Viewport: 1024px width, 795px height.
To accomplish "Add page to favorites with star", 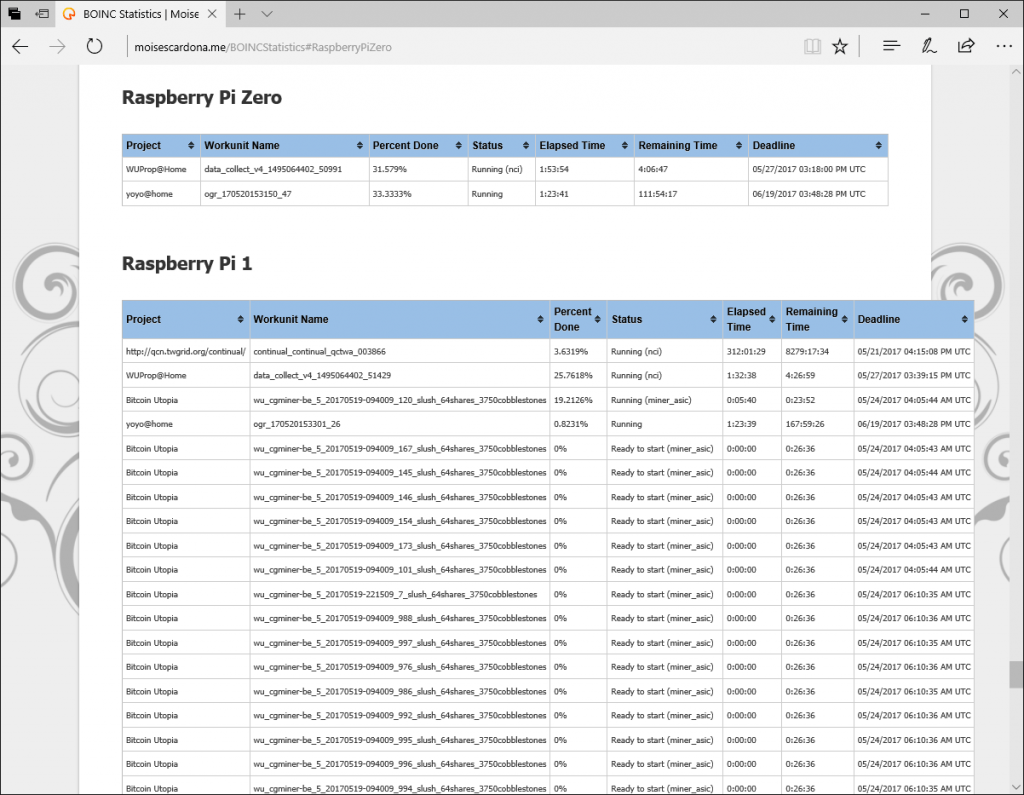I will click(x=840, y=46).
